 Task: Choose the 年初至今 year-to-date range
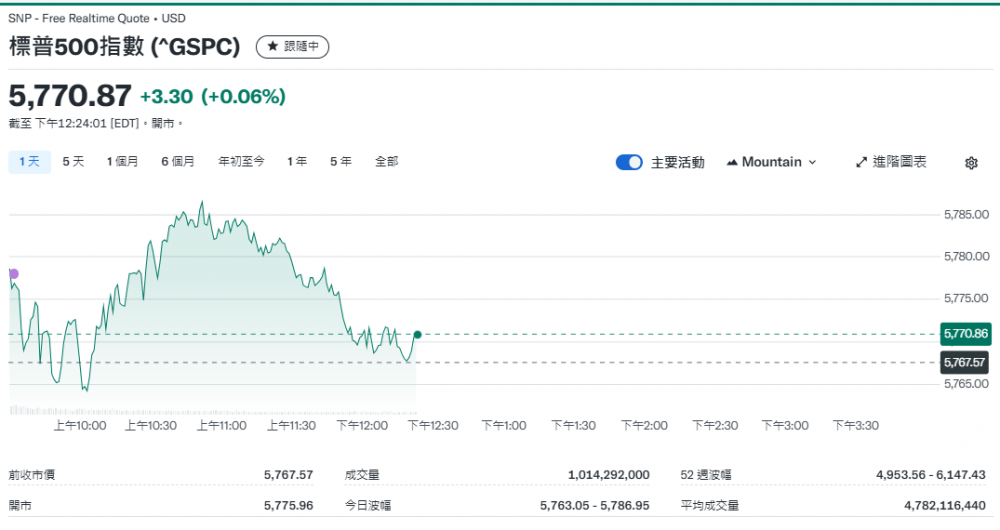pyautogui.click(x=241, y=161)
